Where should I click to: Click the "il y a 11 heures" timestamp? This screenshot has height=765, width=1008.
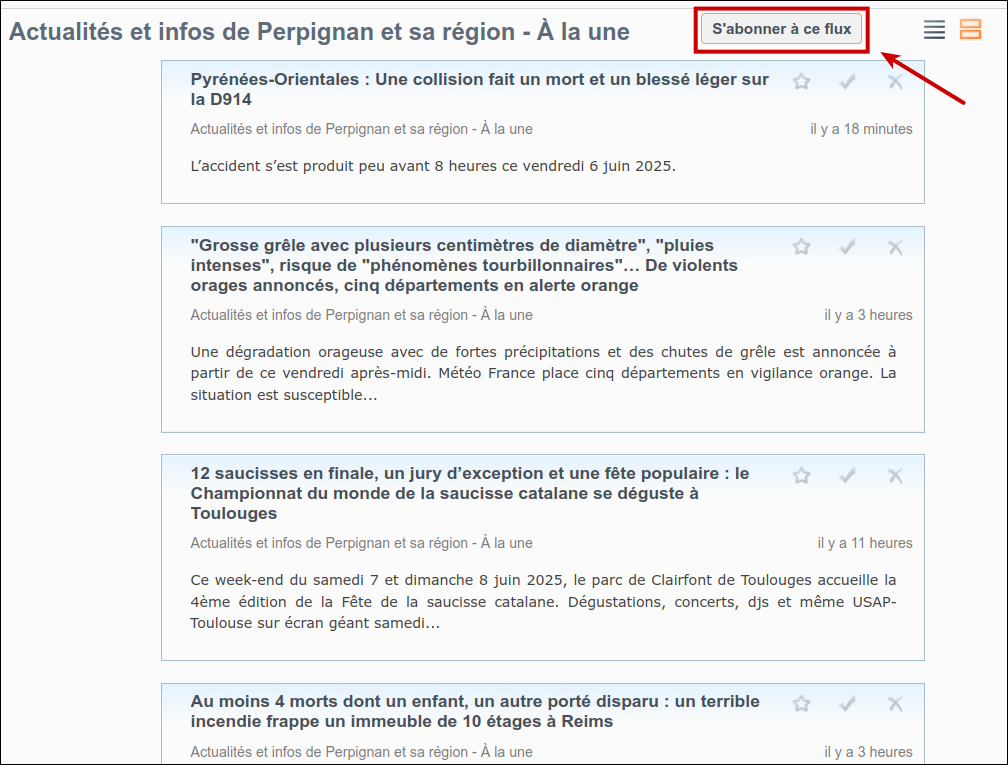click(865, 543)
